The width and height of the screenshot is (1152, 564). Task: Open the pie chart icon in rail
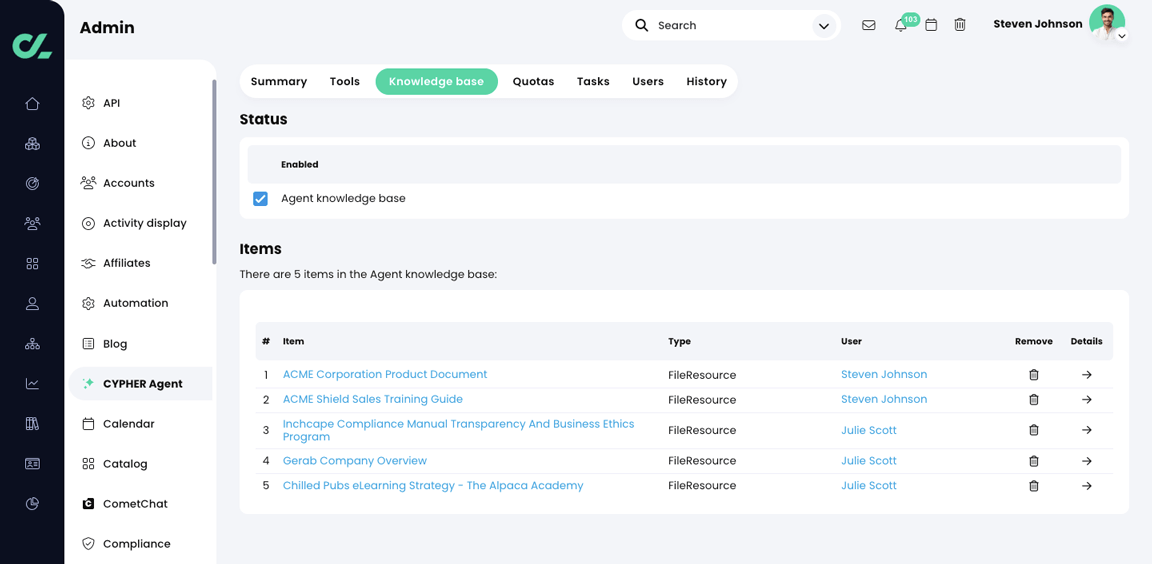32,504
